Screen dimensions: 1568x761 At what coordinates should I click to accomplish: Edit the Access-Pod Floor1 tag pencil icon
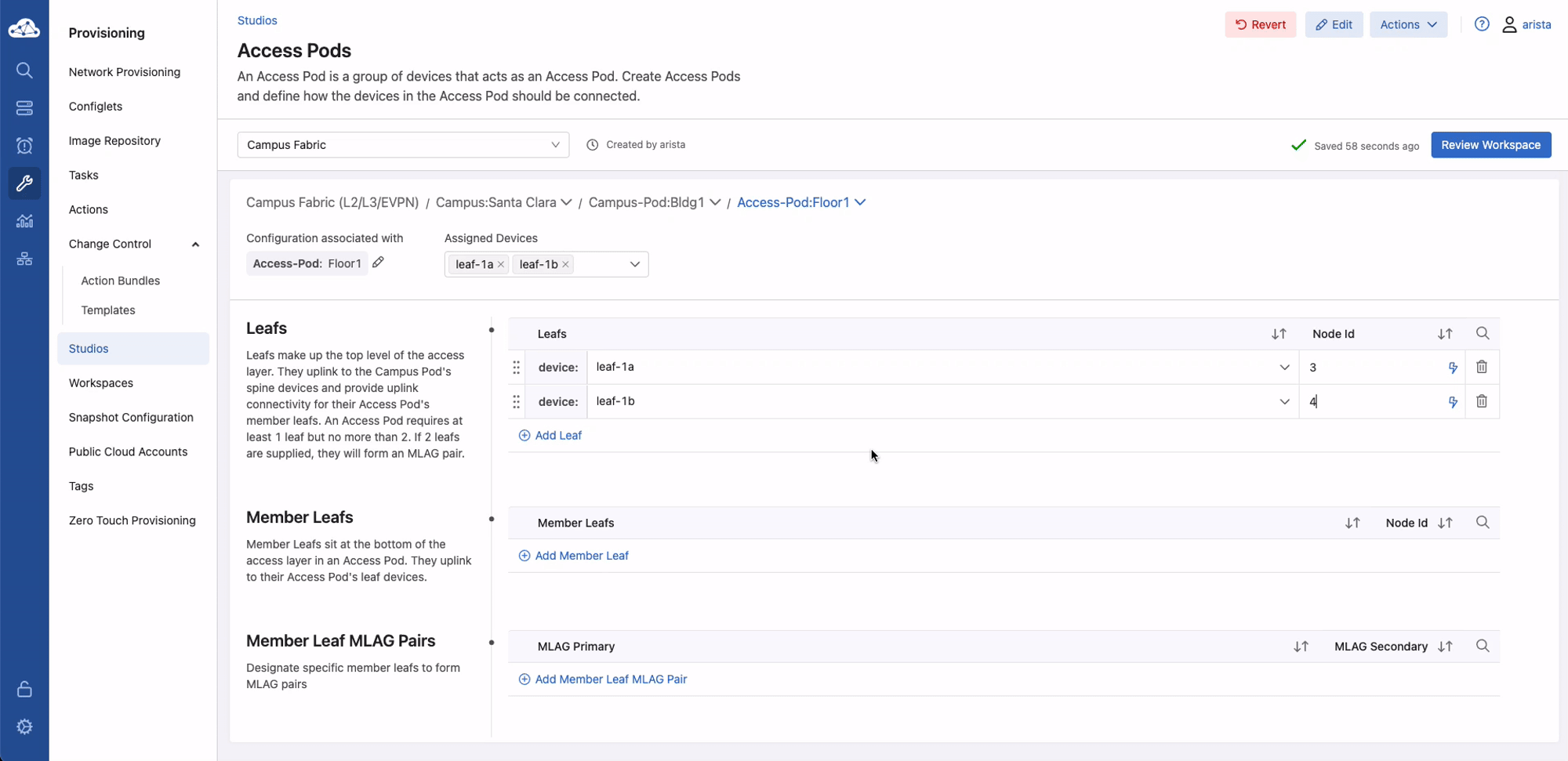378,263
